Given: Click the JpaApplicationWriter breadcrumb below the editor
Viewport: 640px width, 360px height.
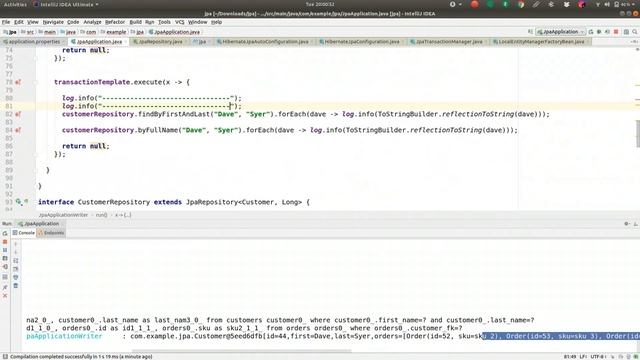Looking at the screenshot, I should coord(63,215).
